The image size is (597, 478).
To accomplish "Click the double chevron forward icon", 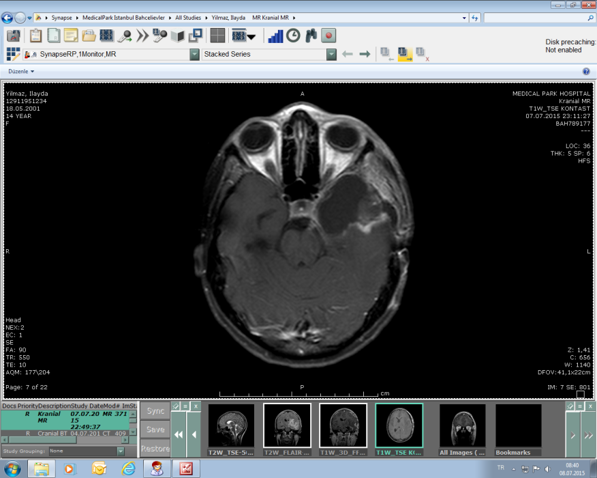I will tap(142, 35).
